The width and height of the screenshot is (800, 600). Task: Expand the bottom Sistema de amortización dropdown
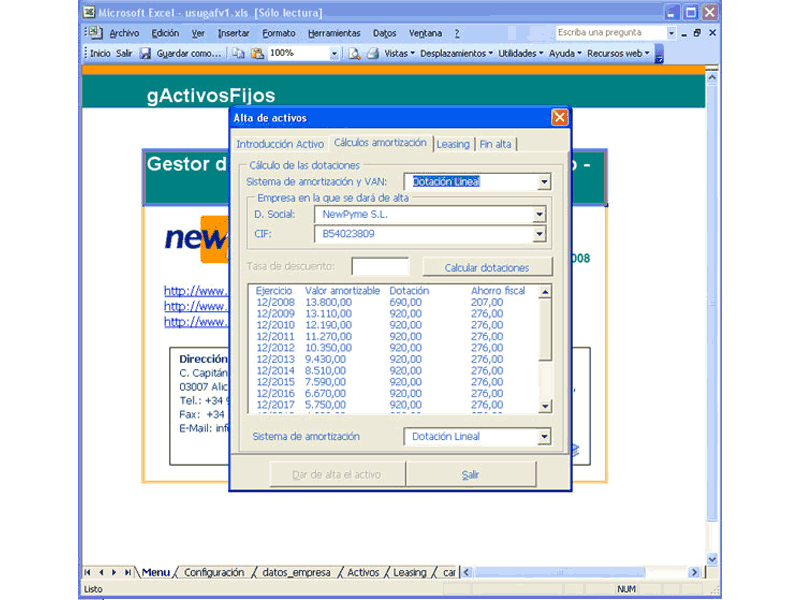coord(544,436)
